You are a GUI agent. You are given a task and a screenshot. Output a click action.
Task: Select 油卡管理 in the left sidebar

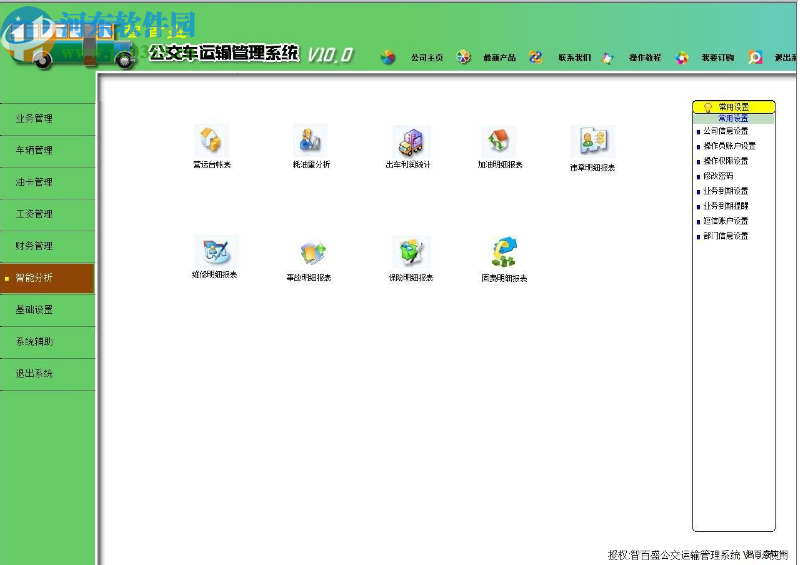coord(47,183)
